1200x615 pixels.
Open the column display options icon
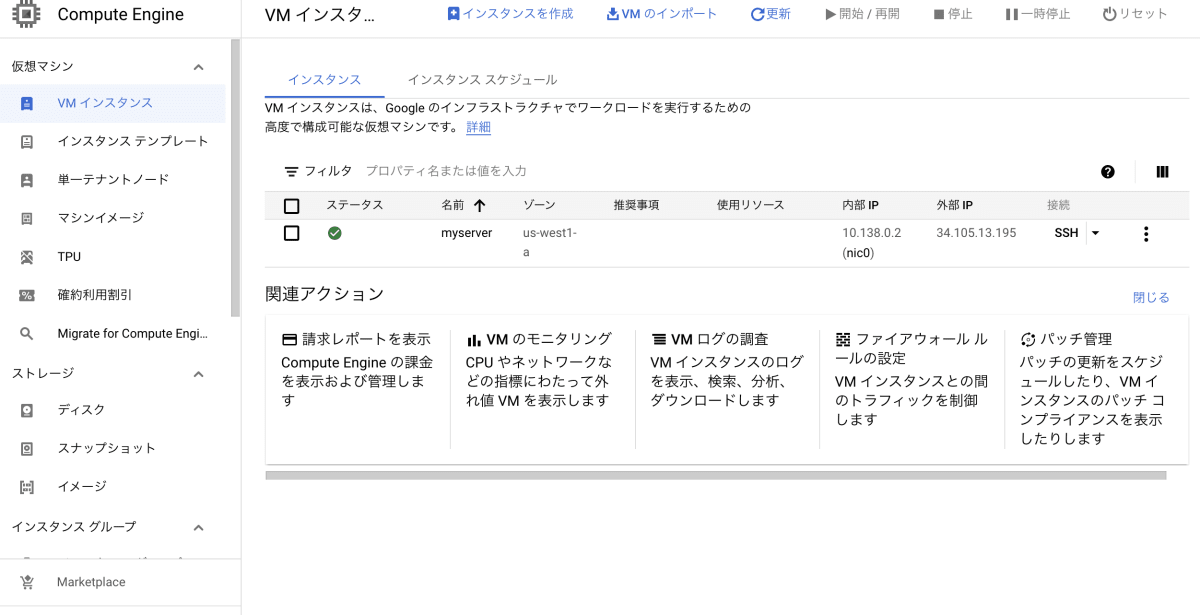point(1162,172)
